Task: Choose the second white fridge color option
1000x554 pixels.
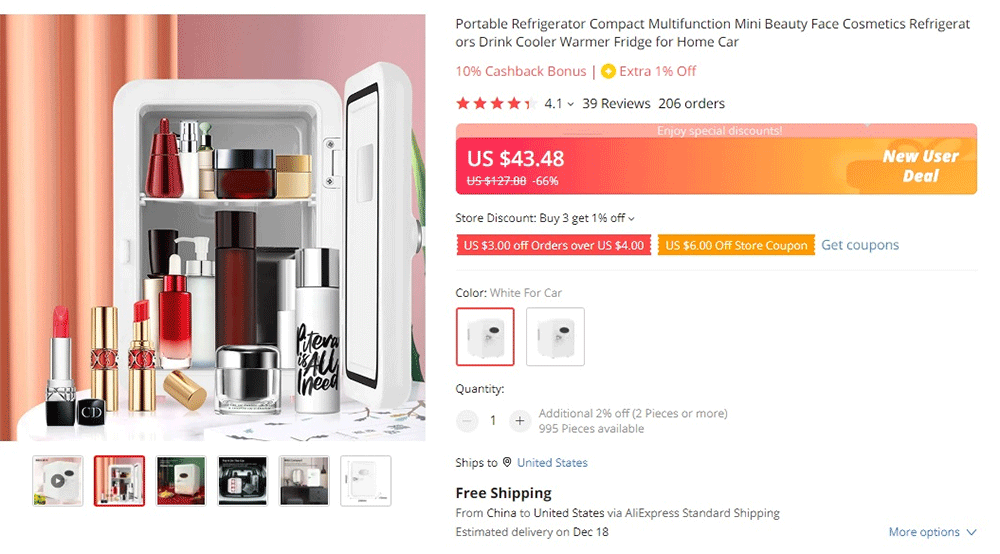Action: pyautogui.click(x=555, y=337)
